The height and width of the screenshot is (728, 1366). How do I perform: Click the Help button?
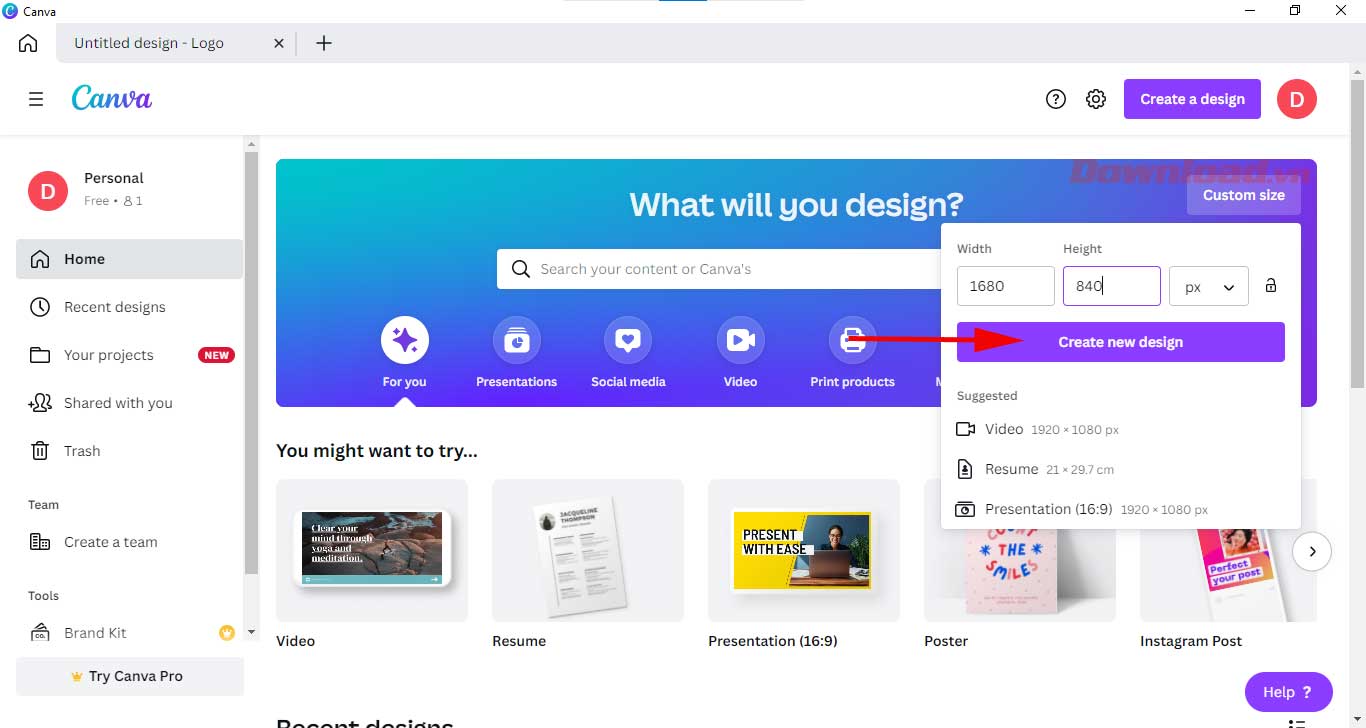1289,692
